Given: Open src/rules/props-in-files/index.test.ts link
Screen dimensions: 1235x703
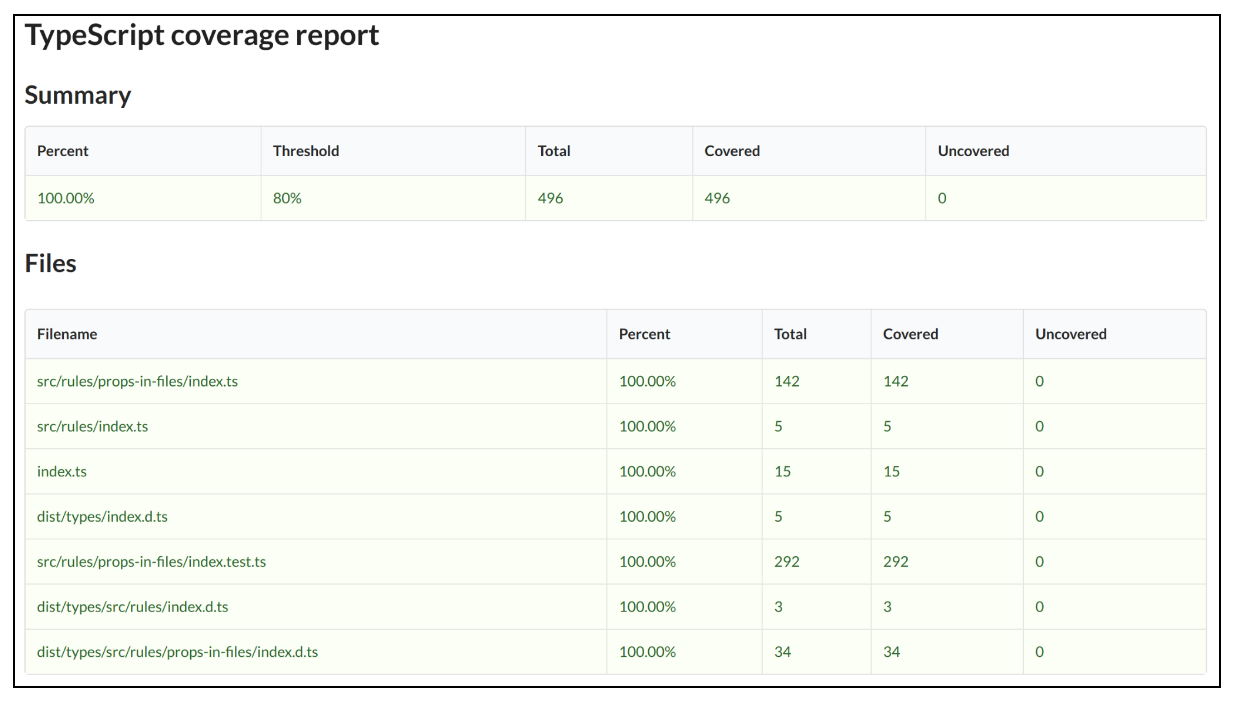Looking at the screenshot, I should point(151,561).
